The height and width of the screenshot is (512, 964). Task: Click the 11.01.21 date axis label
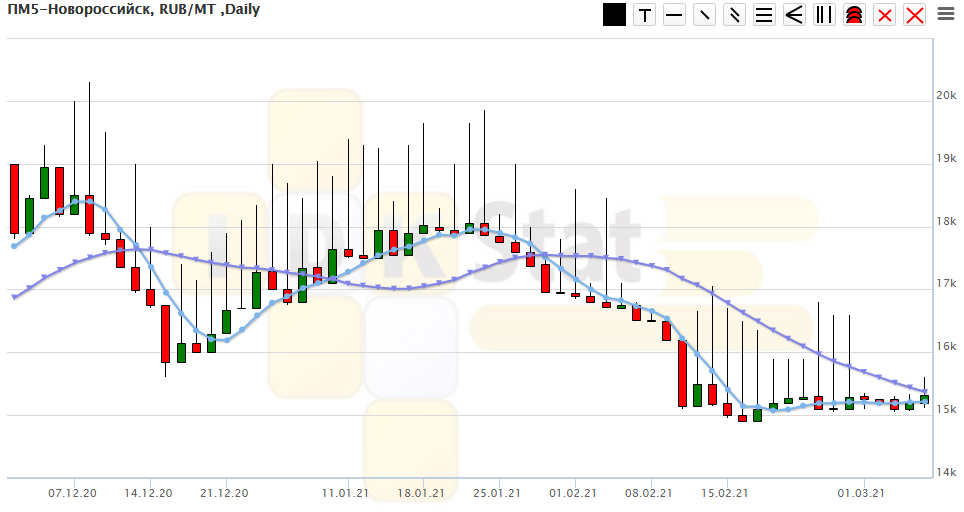[x=345, y=493]
